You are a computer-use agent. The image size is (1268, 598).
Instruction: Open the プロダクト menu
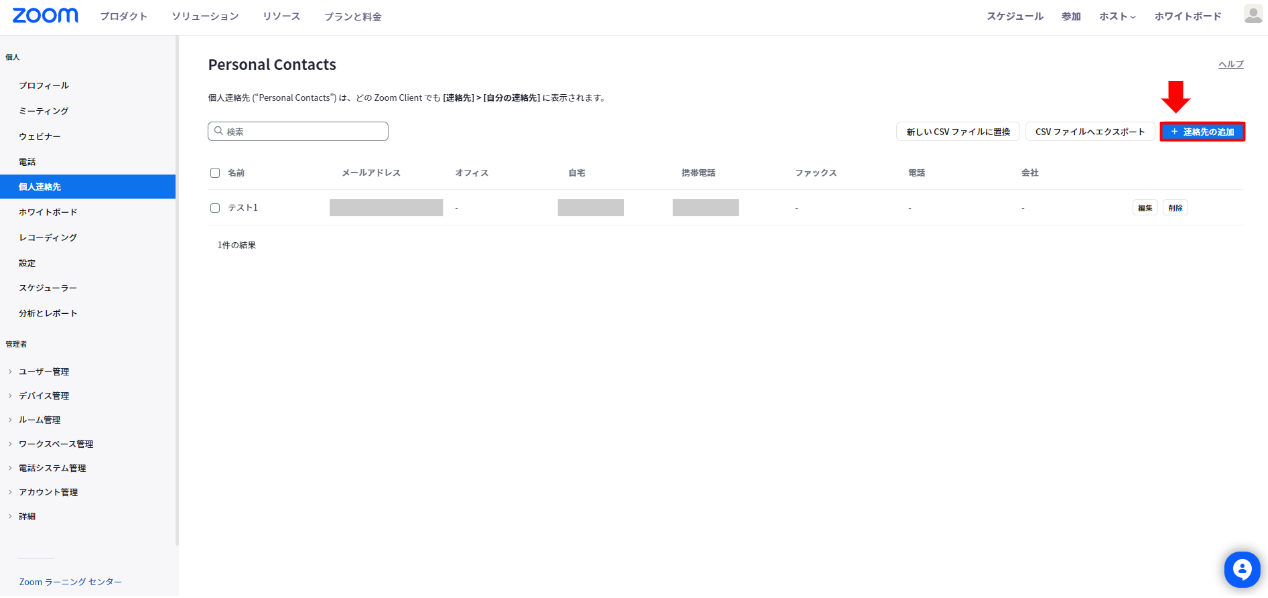click(x=124, y=16)
